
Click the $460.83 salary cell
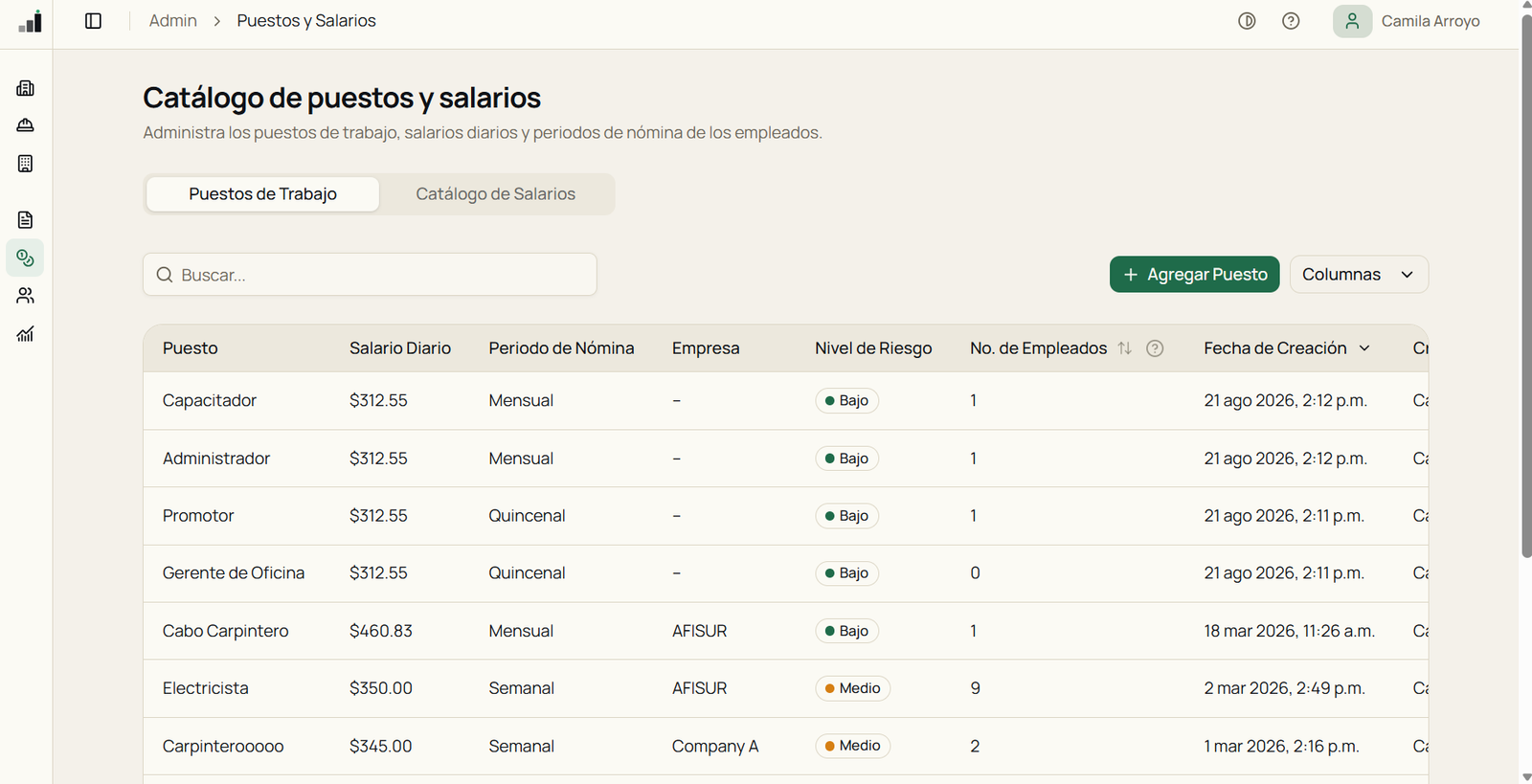click(381, 631)
